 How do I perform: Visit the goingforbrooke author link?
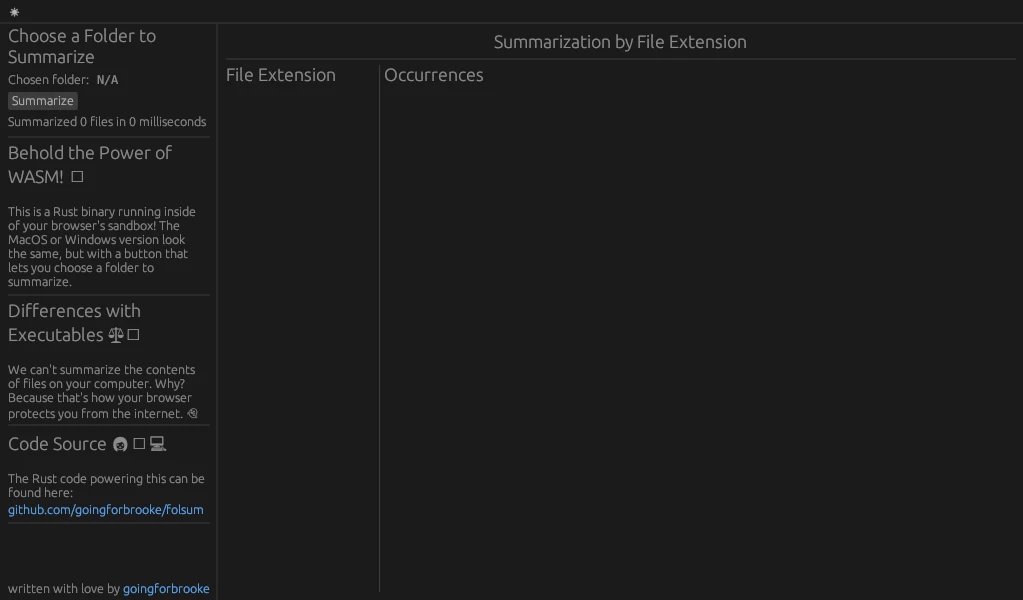tap(166, 589)
